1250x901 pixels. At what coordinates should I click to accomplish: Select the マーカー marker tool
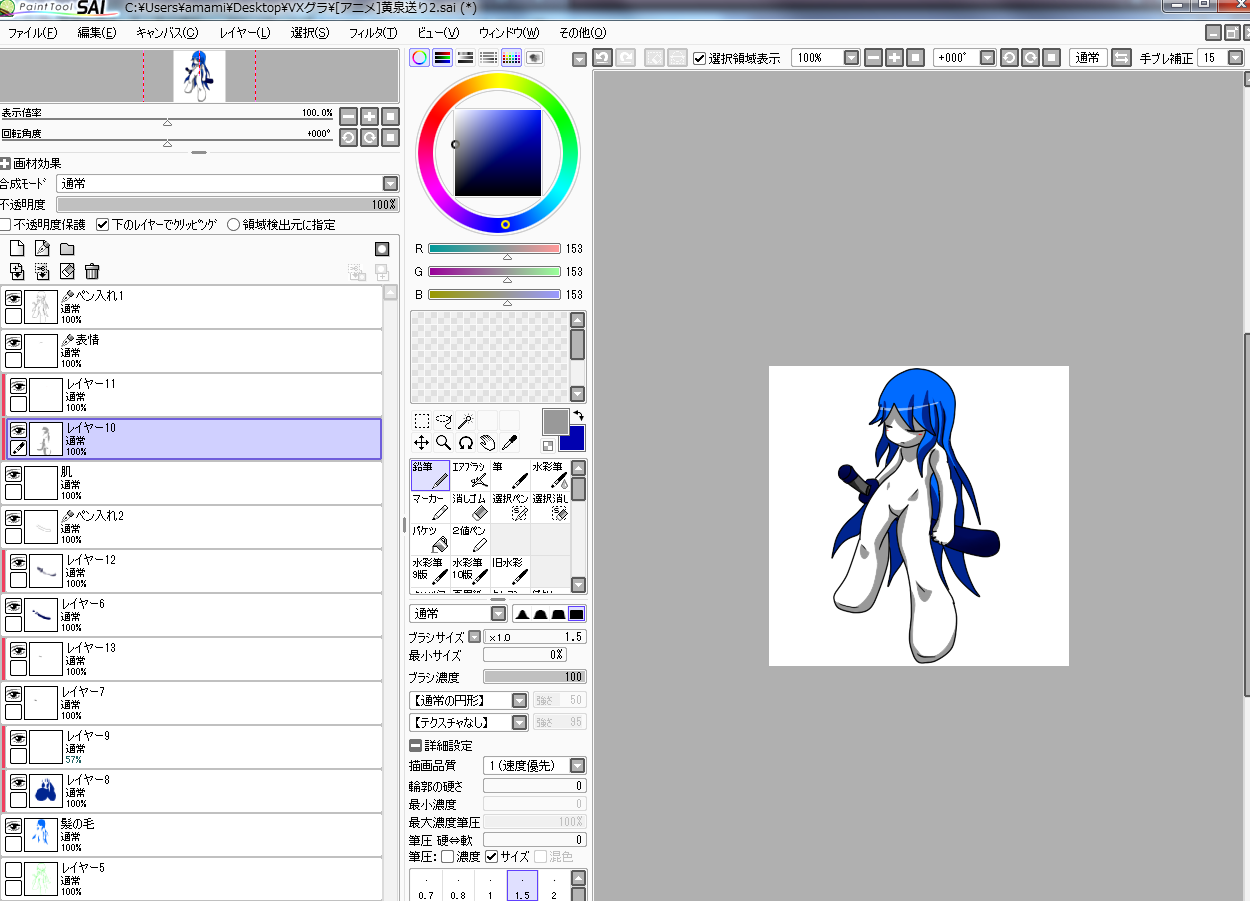point(430,507)
